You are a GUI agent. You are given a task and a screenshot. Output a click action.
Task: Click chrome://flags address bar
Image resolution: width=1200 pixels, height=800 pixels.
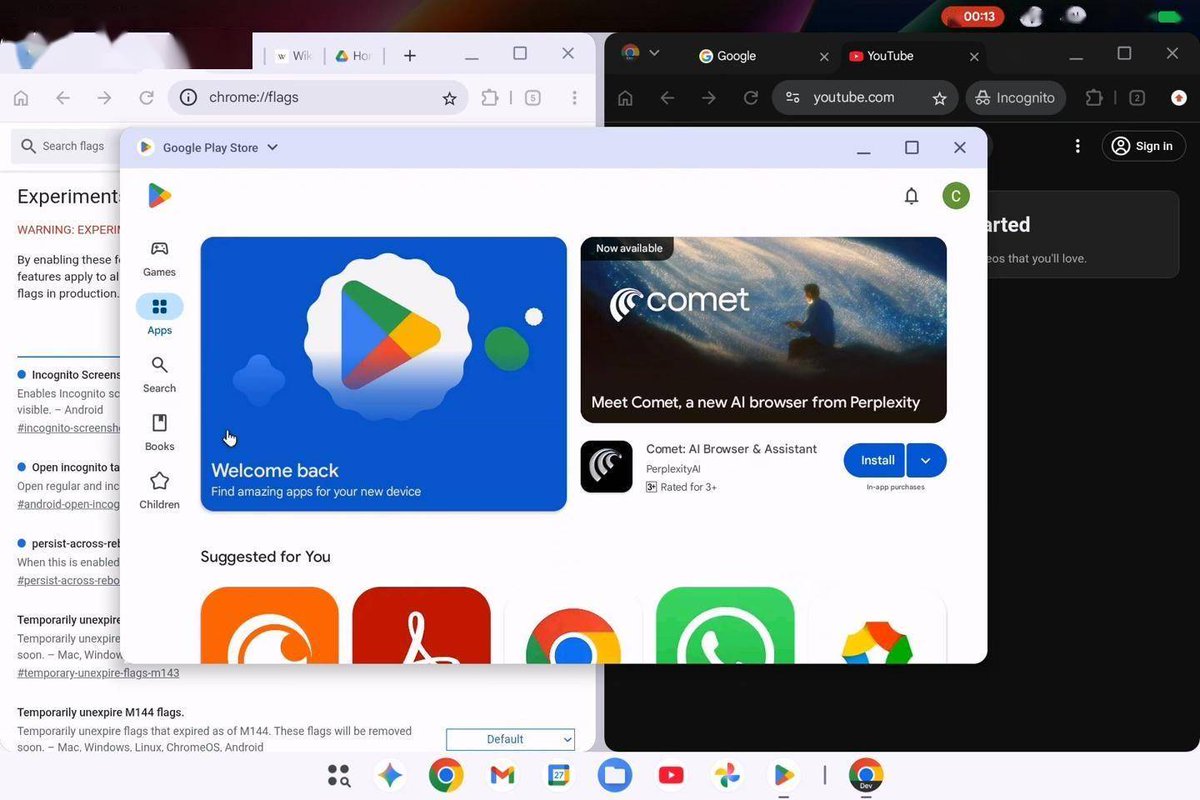(x=318, y=98)
